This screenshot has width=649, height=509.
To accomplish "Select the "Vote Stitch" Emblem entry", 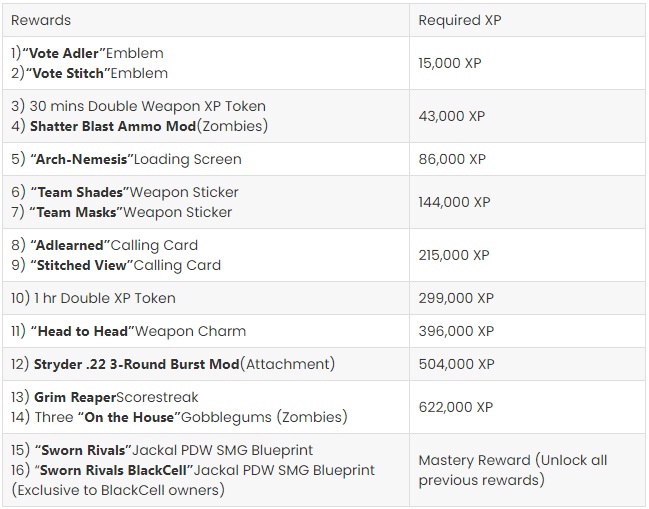I will coord(89,73).
